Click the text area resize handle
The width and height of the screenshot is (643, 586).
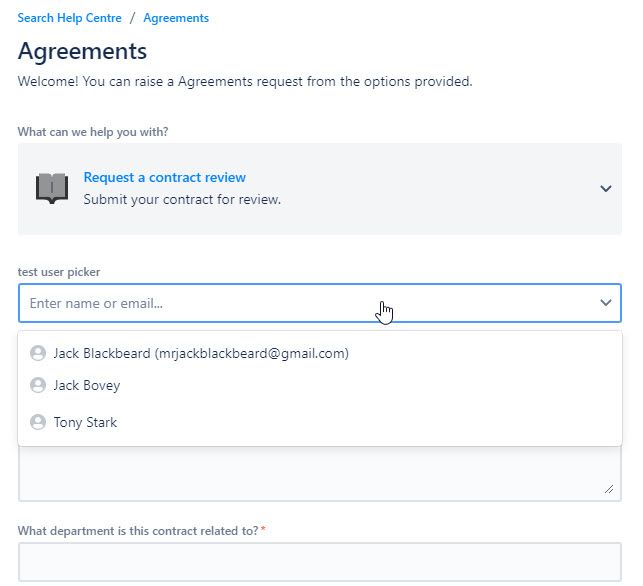(x=609, y=489)
